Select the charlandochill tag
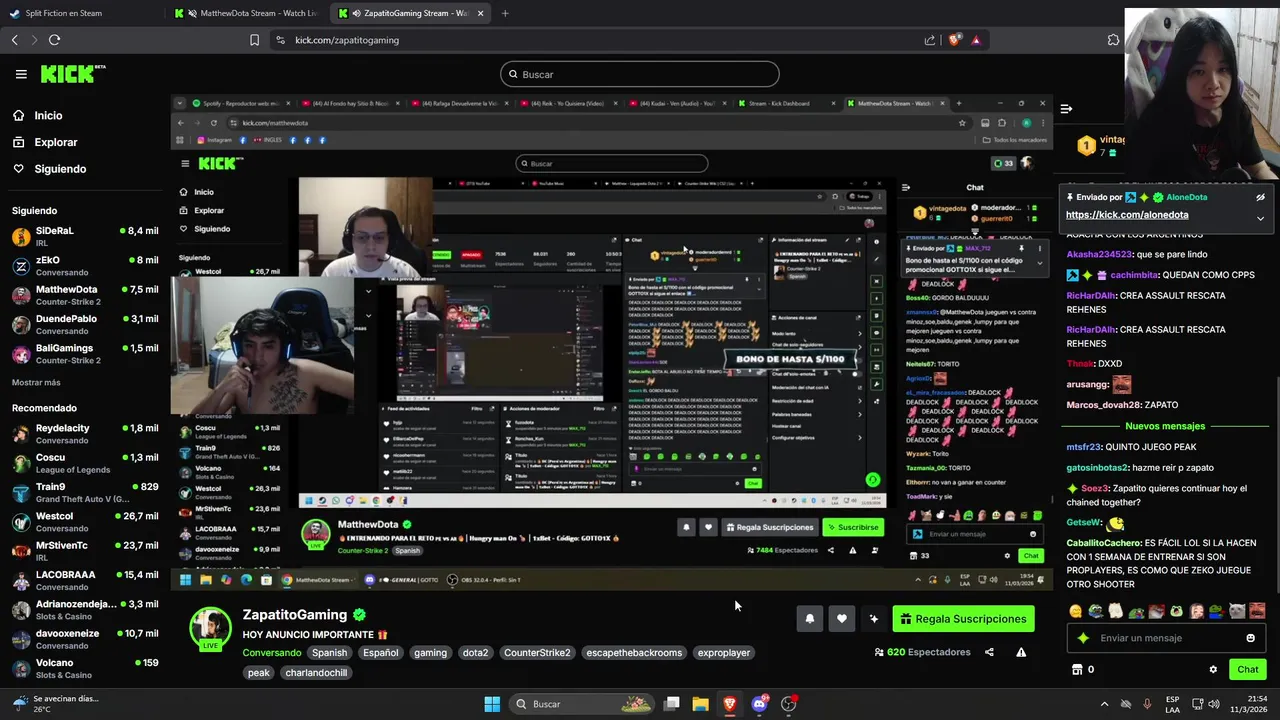The image size is (1280, 720). [x=316, y=673]
